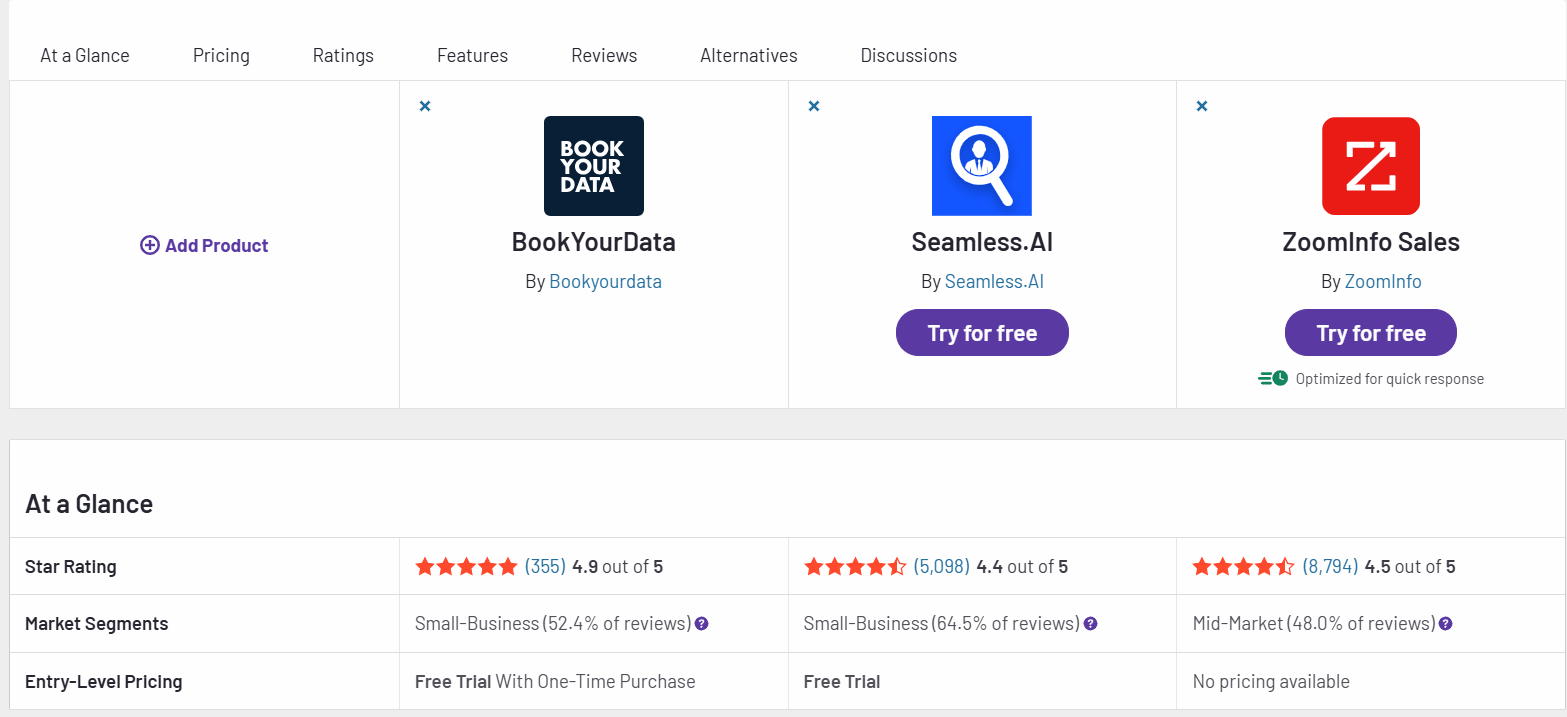Click the ZoomInfo Sales red logo

point(1371,166)
